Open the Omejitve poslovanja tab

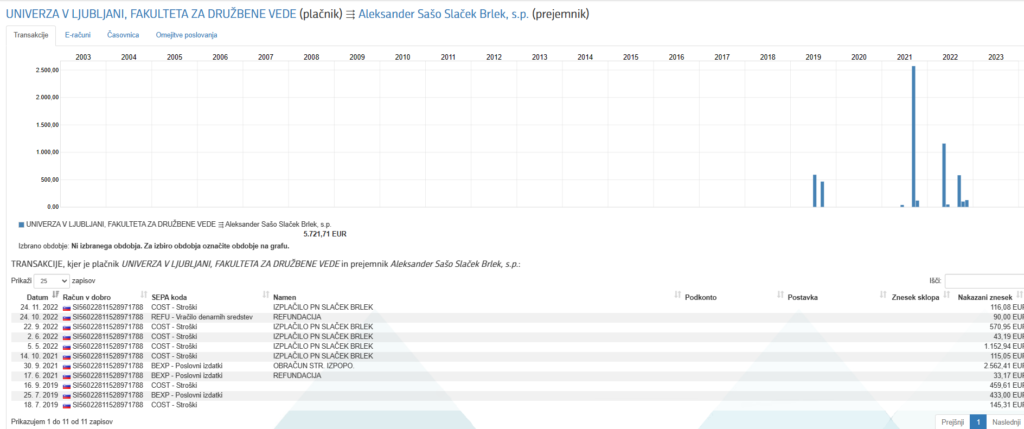(186, 35)
